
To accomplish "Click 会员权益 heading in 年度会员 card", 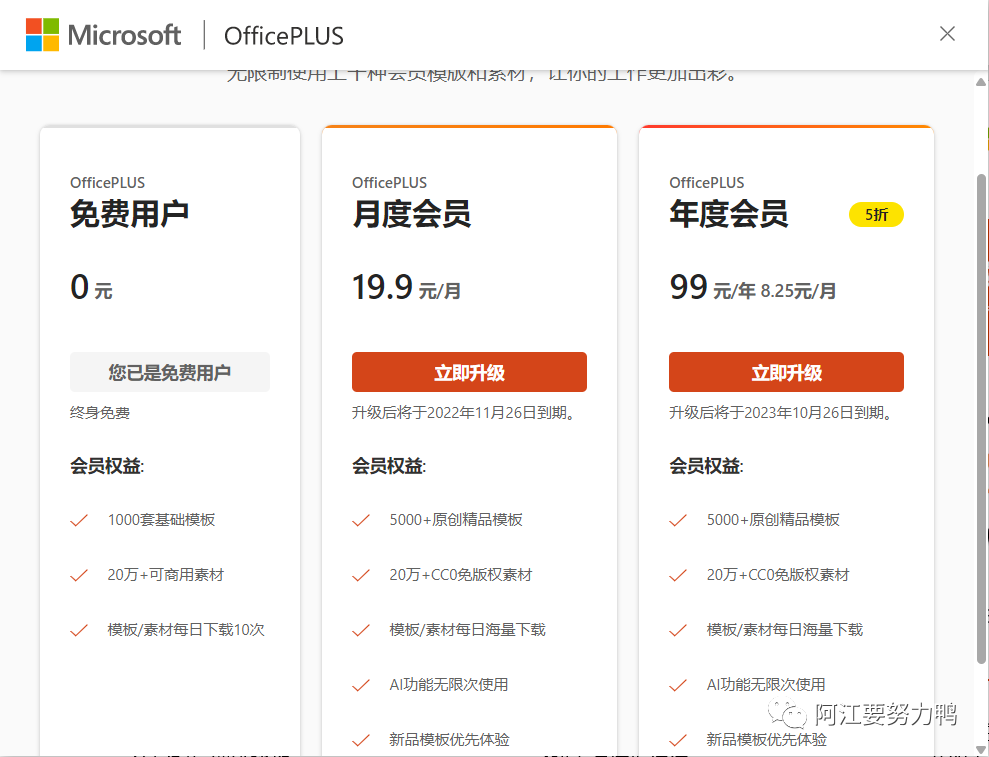I will pos(706,466).
